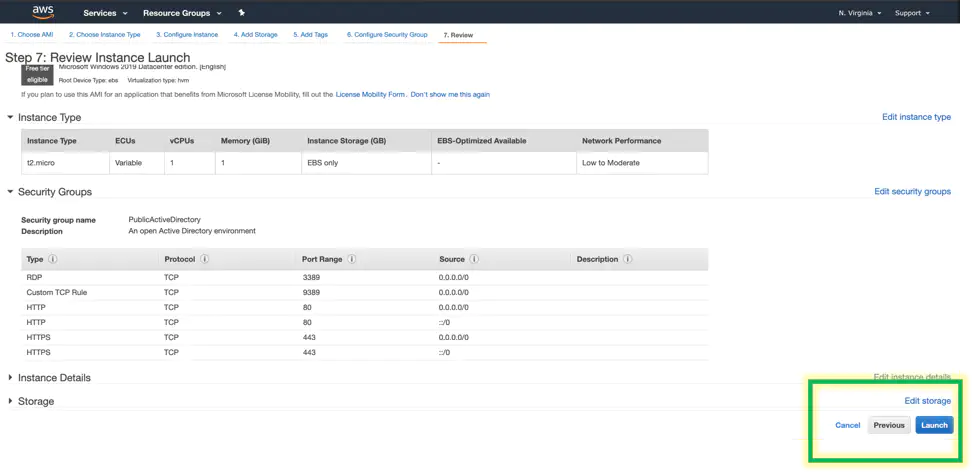The width and height of the screenshot is (974, 474).
Task: Go to step 4 Add Storage
Action: click(255, 35)
